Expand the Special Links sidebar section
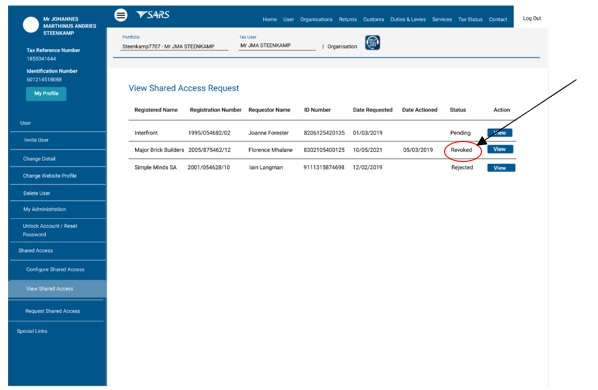The width and height of the screenshot is (598, 390). [x=32, y=331]
